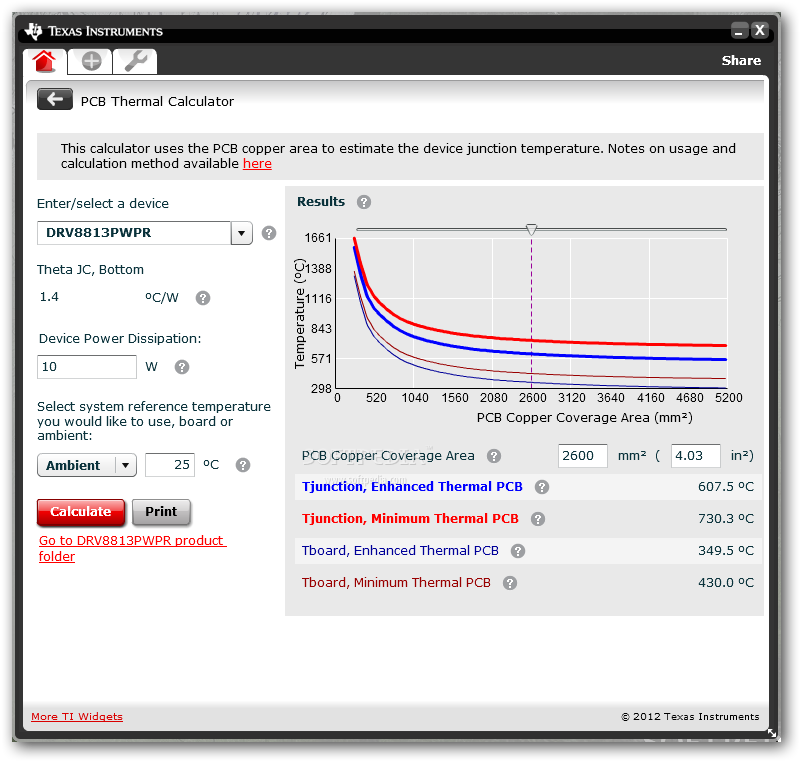The height and width of the screenshot is (762, 801).
Task: Open the Ambient reference temperature dropdown
Action: point(87,465)
